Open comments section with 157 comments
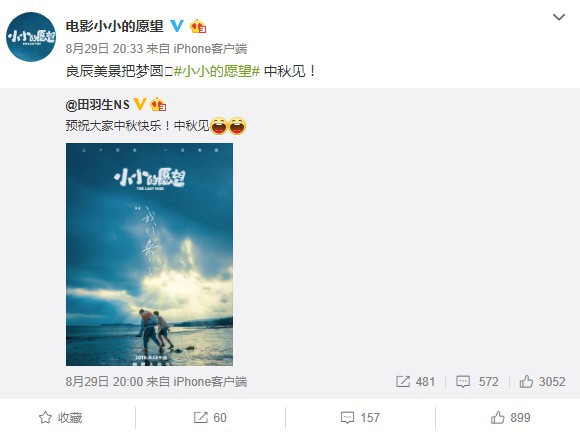This screenshot has width=580, height=432. click(x=360, y=418)
